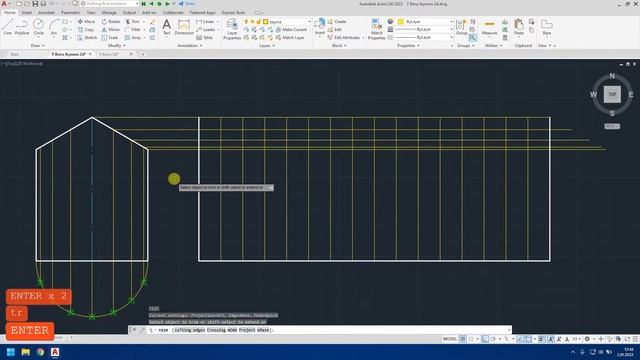
Task: Open the Annotate ribbon tab
Action: pyautogui.click(x=46, y=13)
